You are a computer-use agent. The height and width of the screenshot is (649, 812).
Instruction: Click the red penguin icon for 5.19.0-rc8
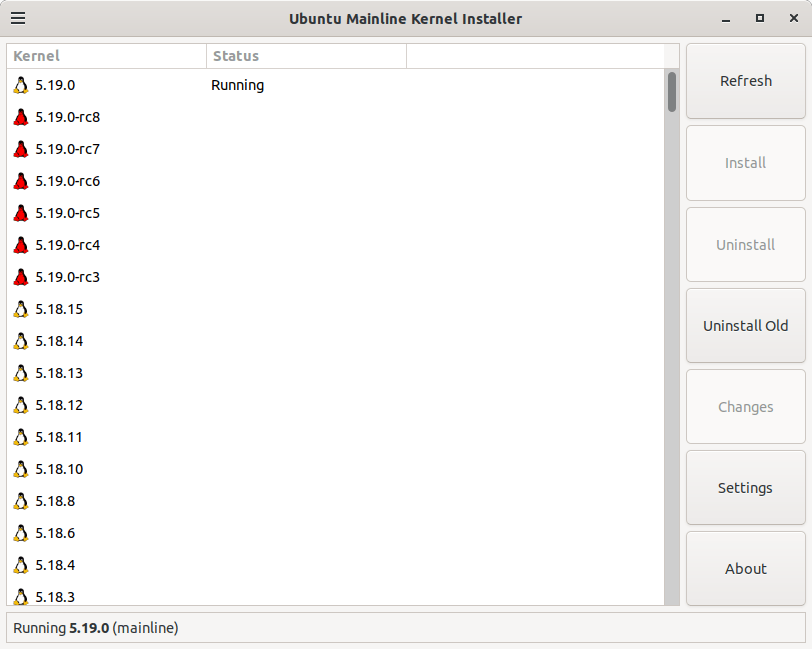click(x=20, y=117)
